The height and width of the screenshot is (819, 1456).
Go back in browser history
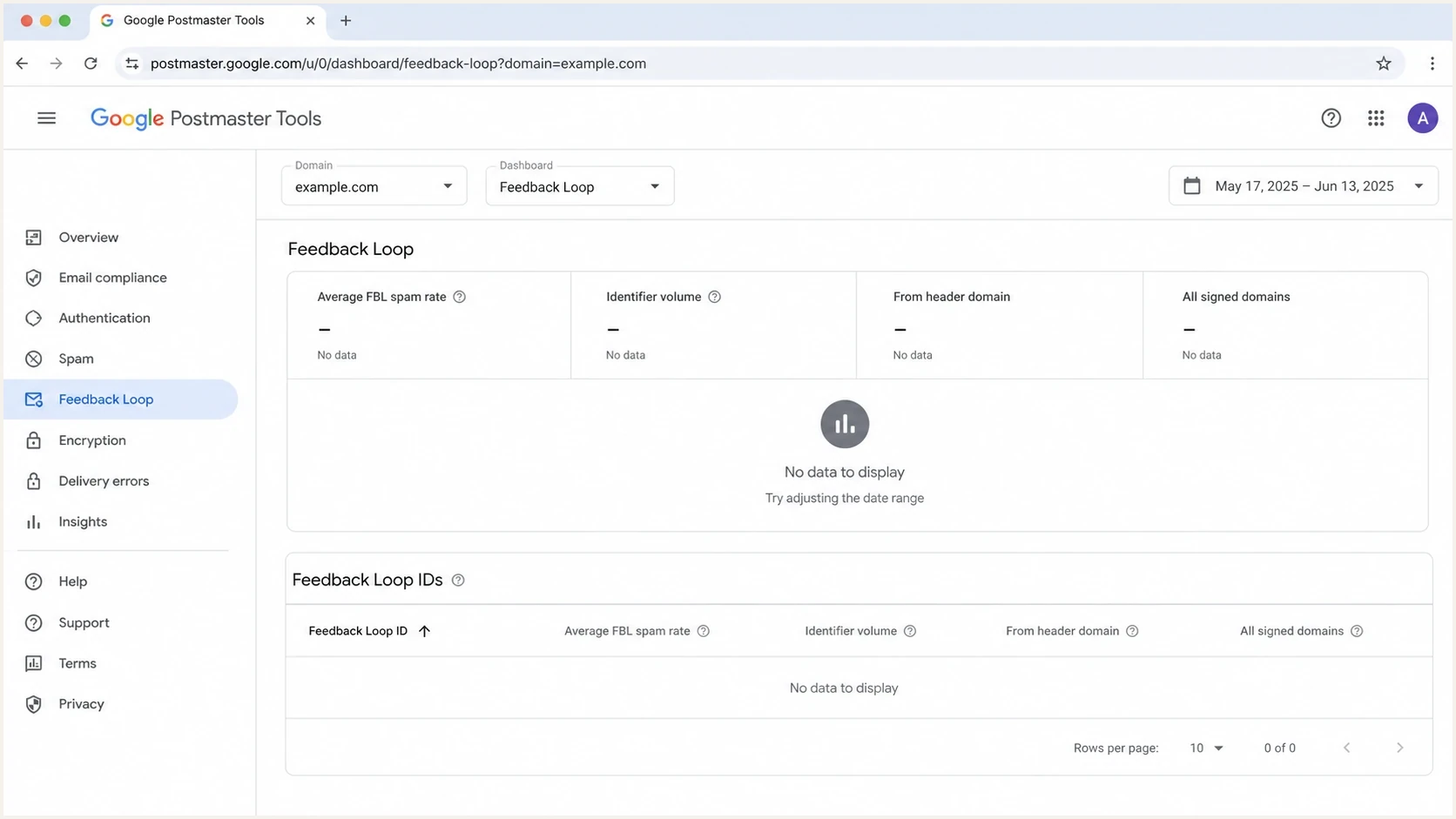click(23, 64)
